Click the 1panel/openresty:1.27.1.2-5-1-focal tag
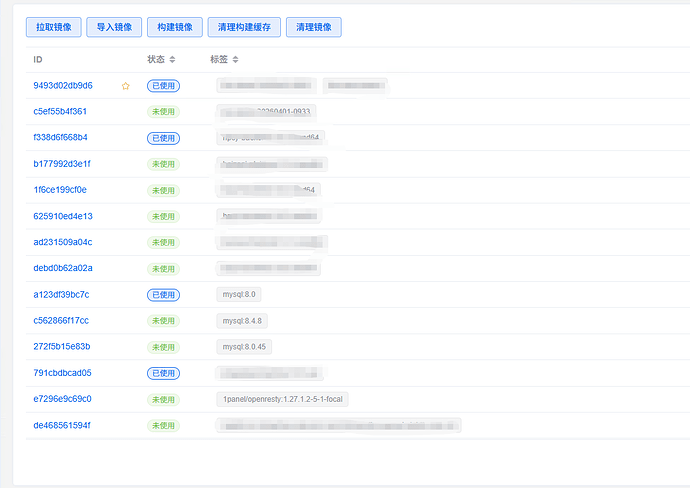Image resolution: width=690 pixels, height=488 pixels. point(283,399)
